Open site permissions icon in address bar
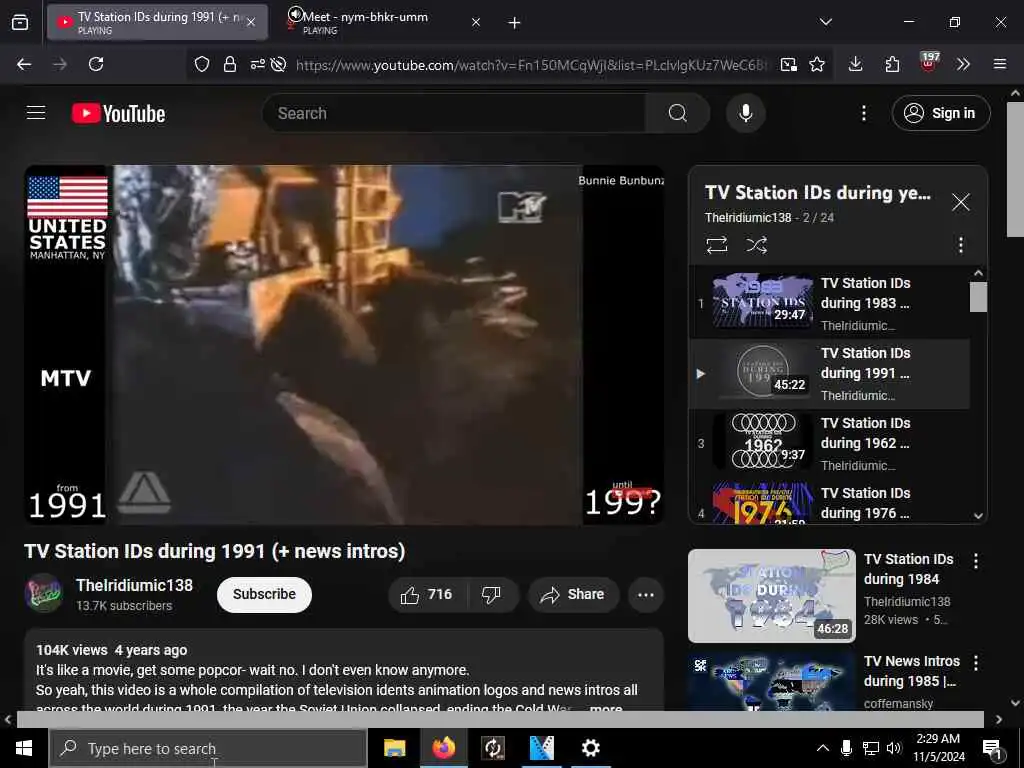Viewport: 1024px width, 768px height. point(257,64)
